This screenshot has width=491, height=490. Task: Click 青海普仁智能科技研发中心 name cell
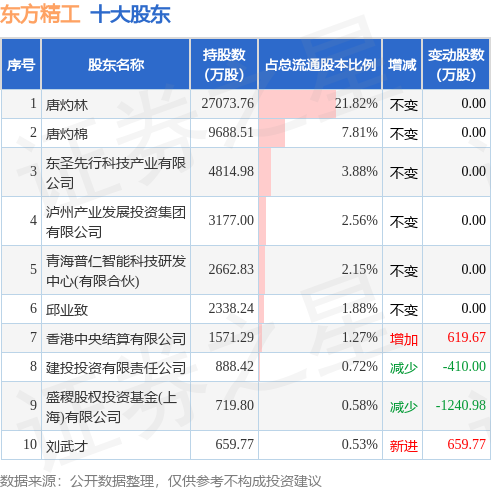coord(116,271)
